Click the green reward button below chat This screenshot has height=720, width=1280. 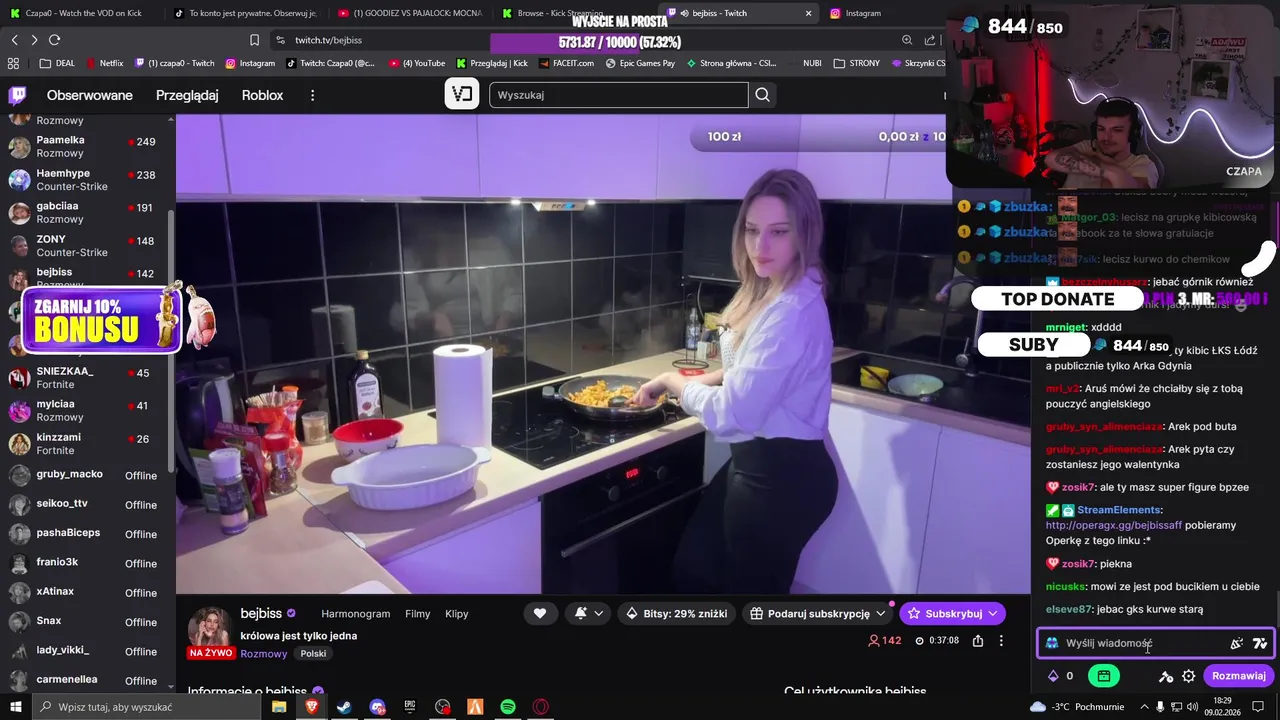[x=1103, y=676]
